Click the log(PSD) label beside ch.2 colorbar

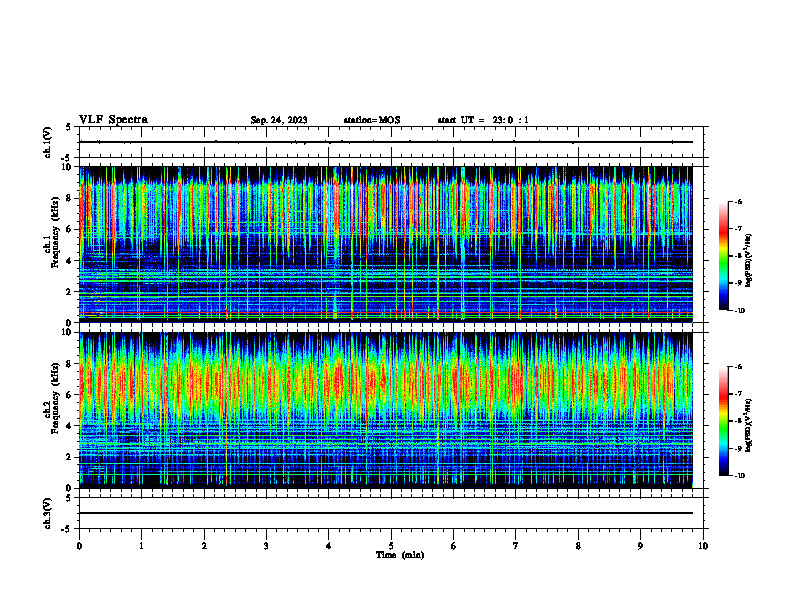pos(749,426)
